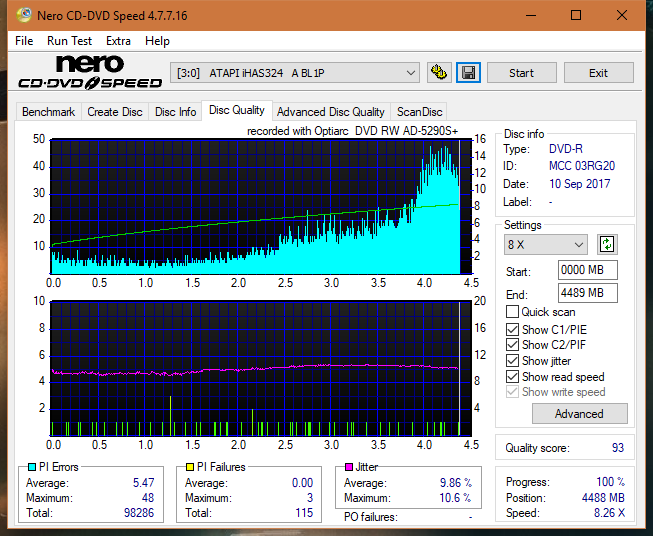653x536 pixels.
Task: Open the Advanced Disc Quality tab
Action: (331, 112)
